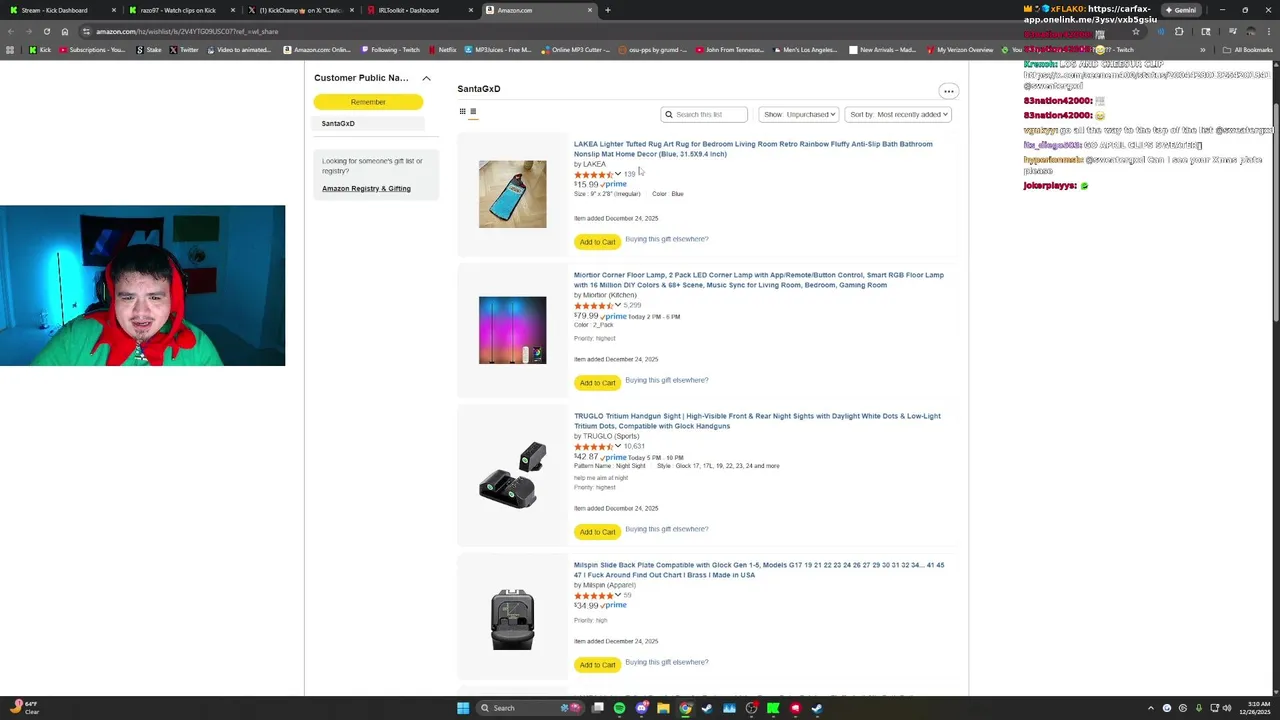
Task: Open File Explorer from the taskbar
Action: pos(663,708)
